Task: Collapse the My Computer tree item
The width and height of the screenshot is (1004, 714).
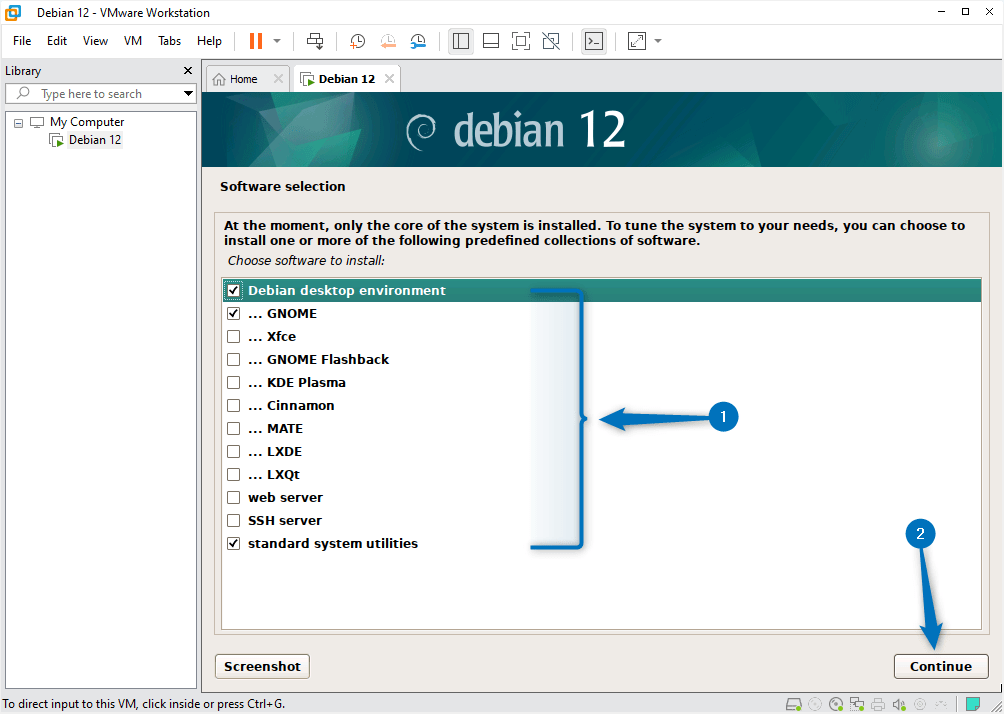Action: point(17,121)
